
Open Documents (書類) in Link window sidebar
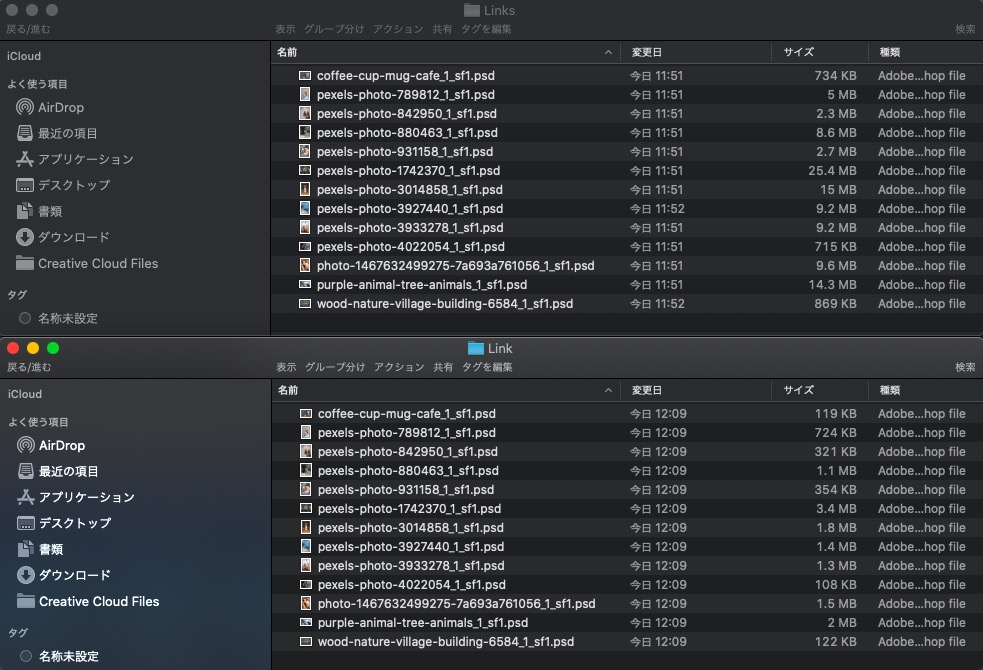(x=40, y=549)
